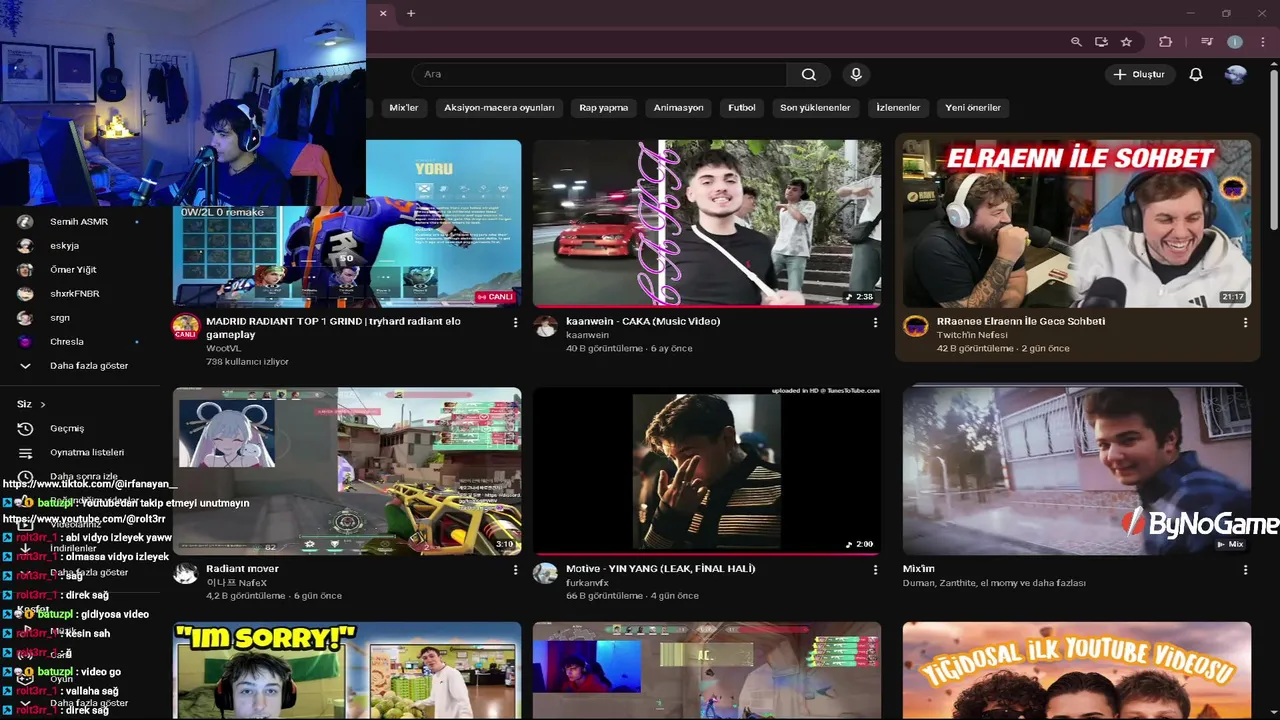Select the Yeni öneriler chip
The image size is (1280, 720).
[x=973, y=107]
